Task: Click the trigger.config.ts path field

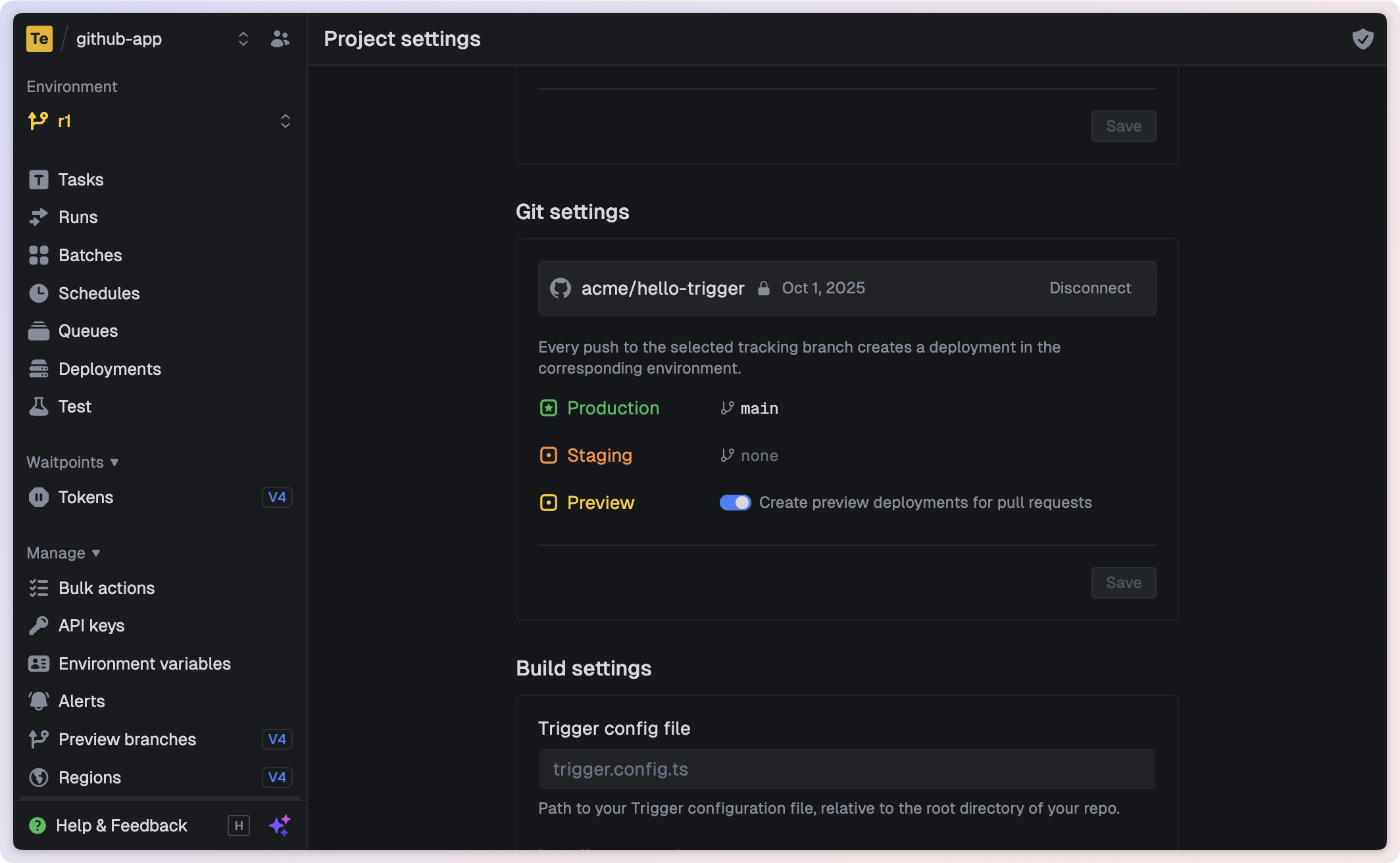Action: (847, 768)
